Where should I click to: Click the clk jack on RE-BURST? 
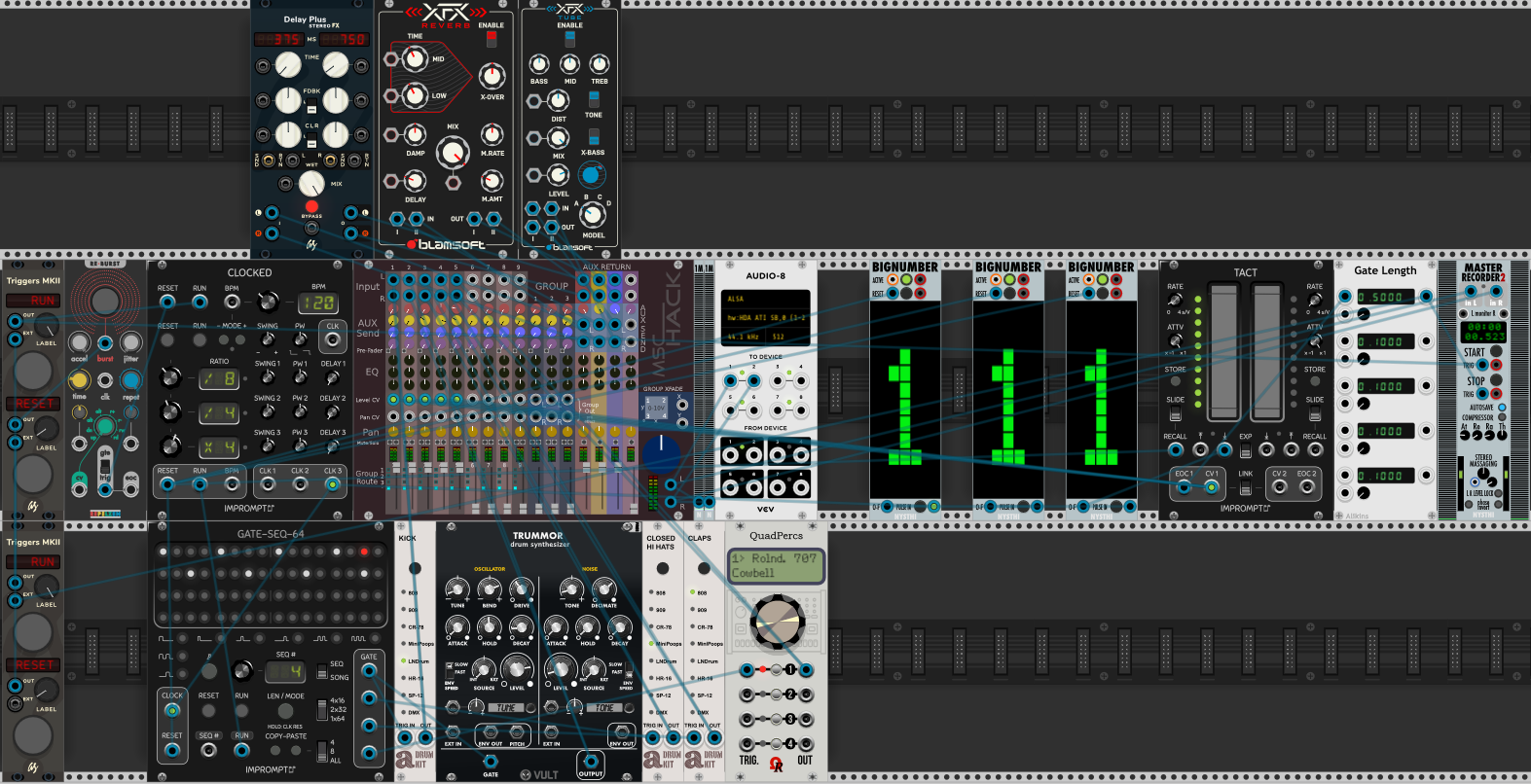click(105, 380)
